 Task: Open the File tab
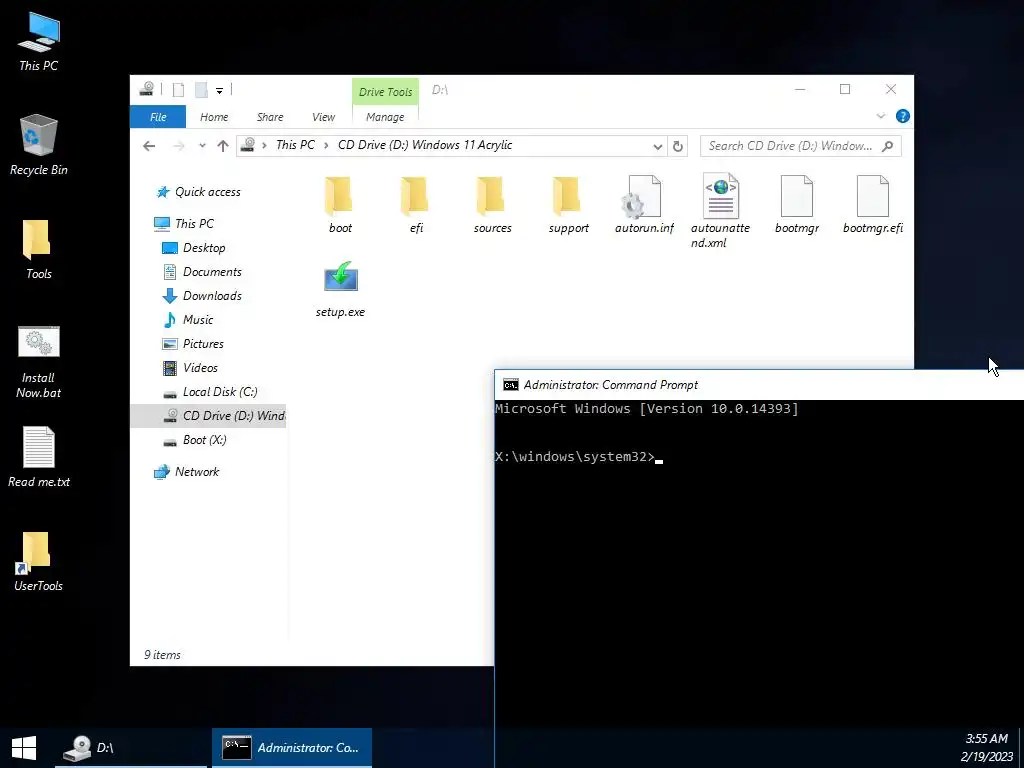point(158,117)
